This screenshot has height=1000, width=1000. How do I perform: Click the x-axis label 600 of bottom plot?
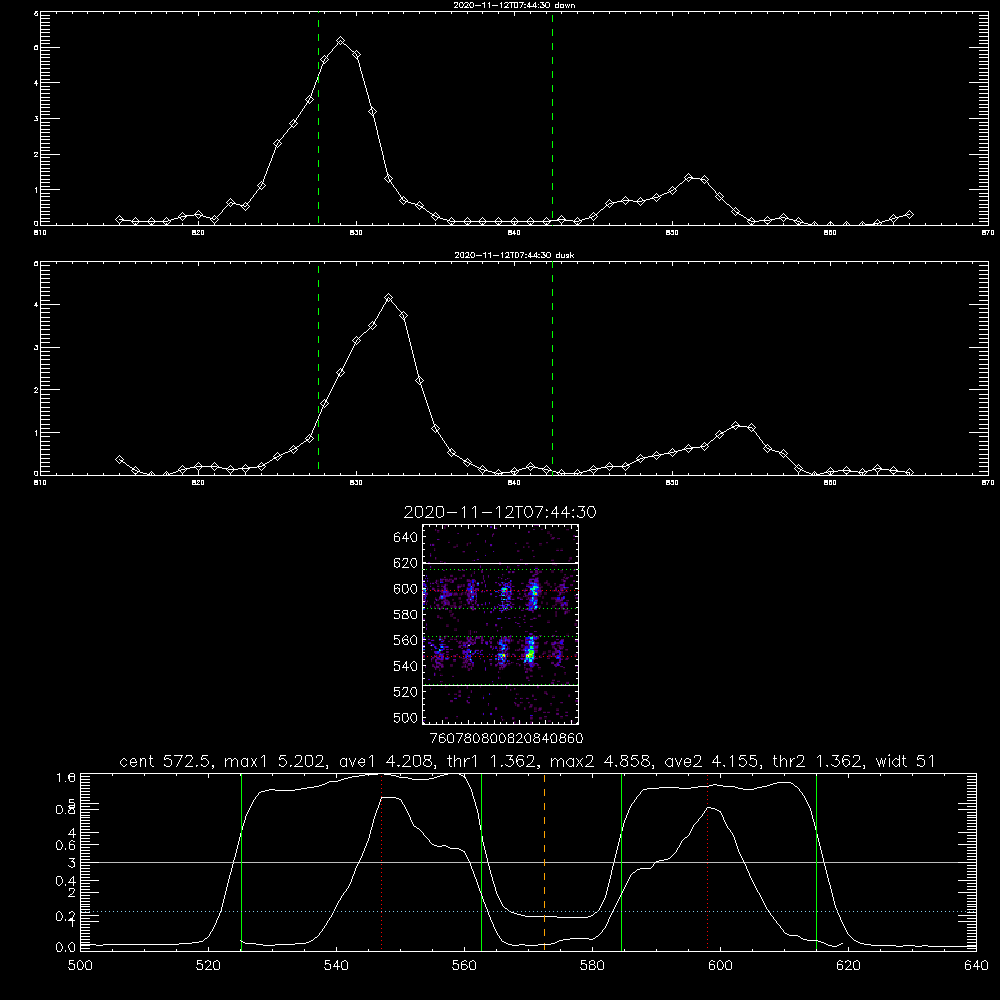click(x=720, y=966)
